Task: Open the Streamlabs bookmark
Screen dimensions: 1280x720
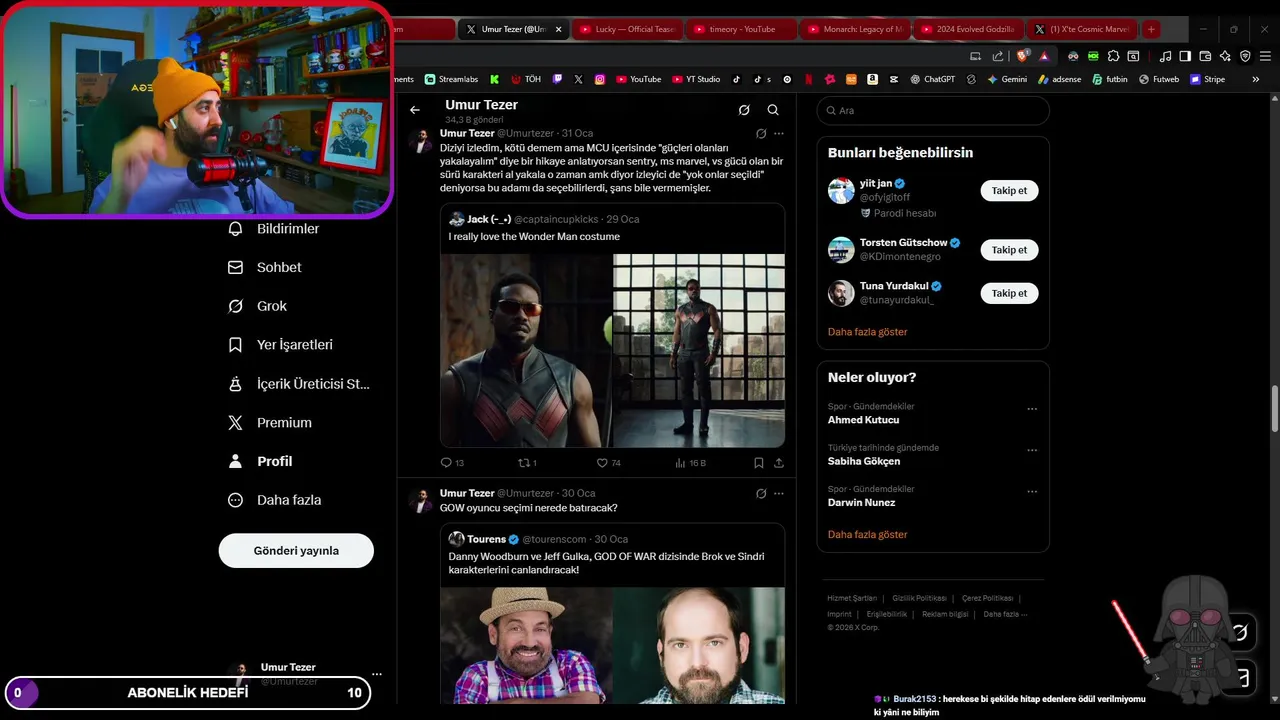Action: [x=451, y=79]
